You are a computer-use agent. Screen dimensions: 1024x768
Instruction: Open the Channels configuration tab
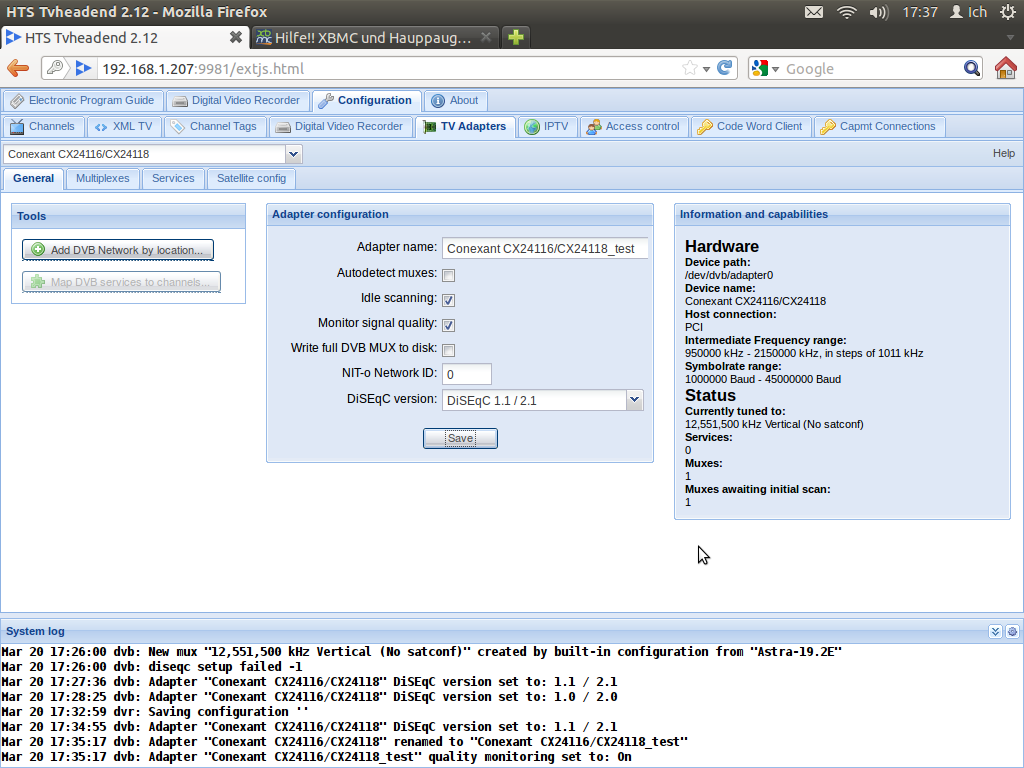[43, 127]
